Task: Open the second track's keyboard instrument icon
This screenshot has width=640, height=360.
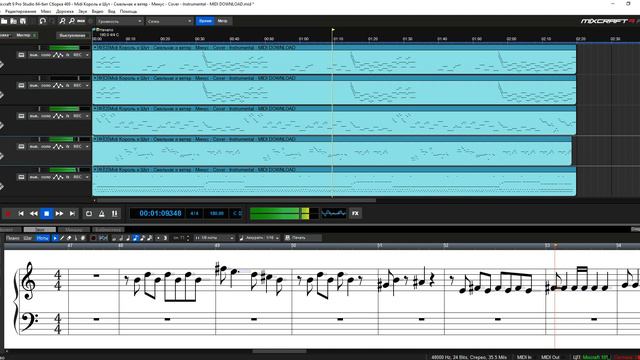Action: click(21, 85)
